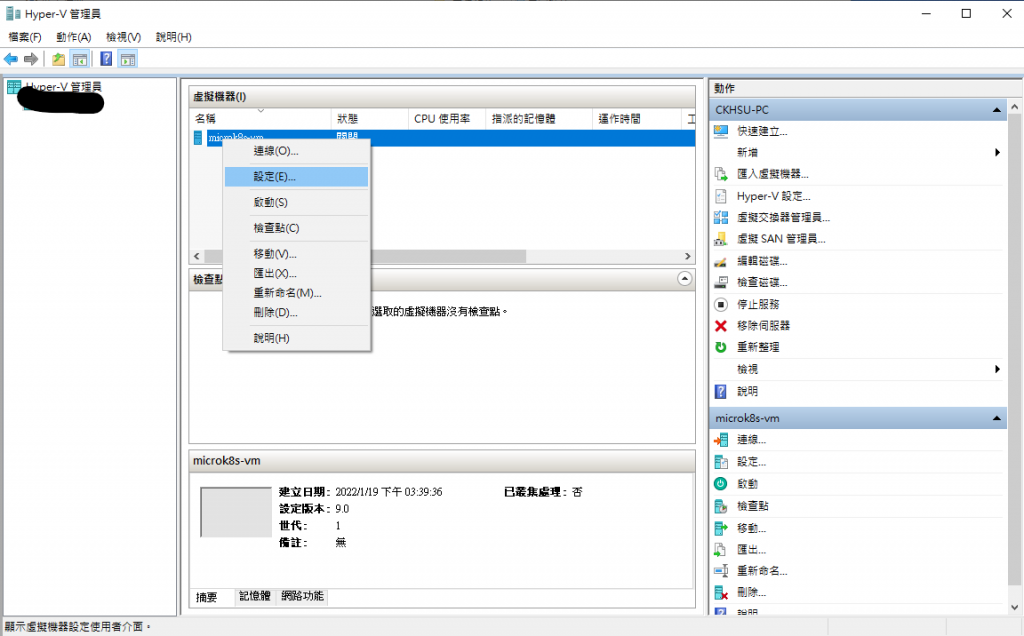Open the 說明(H) menu in menu bar
Viewport: 1024px width, 636px height.
tap(174, 37)
